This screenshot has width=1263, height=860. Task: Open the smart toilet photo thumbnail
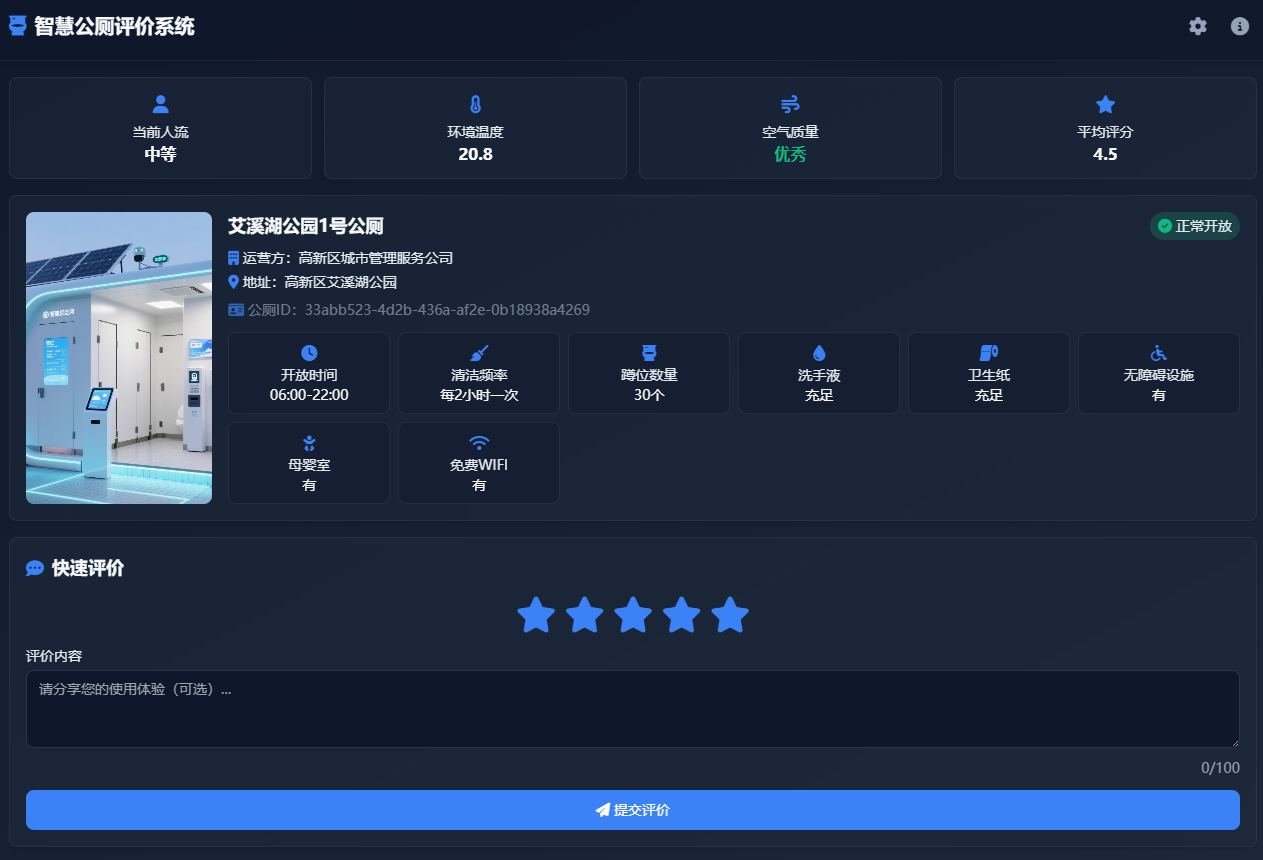click(119, 358)
